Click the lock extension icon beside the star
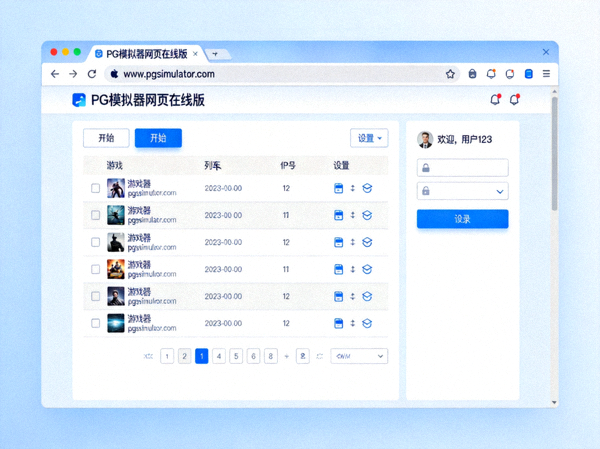 473,74
